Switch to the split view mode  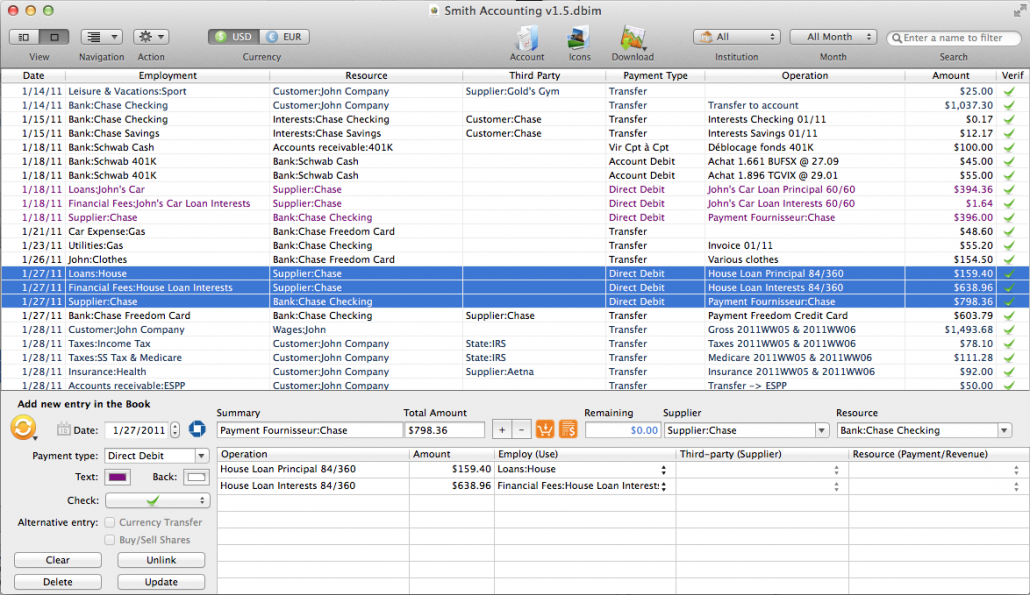tap(24, 37)
